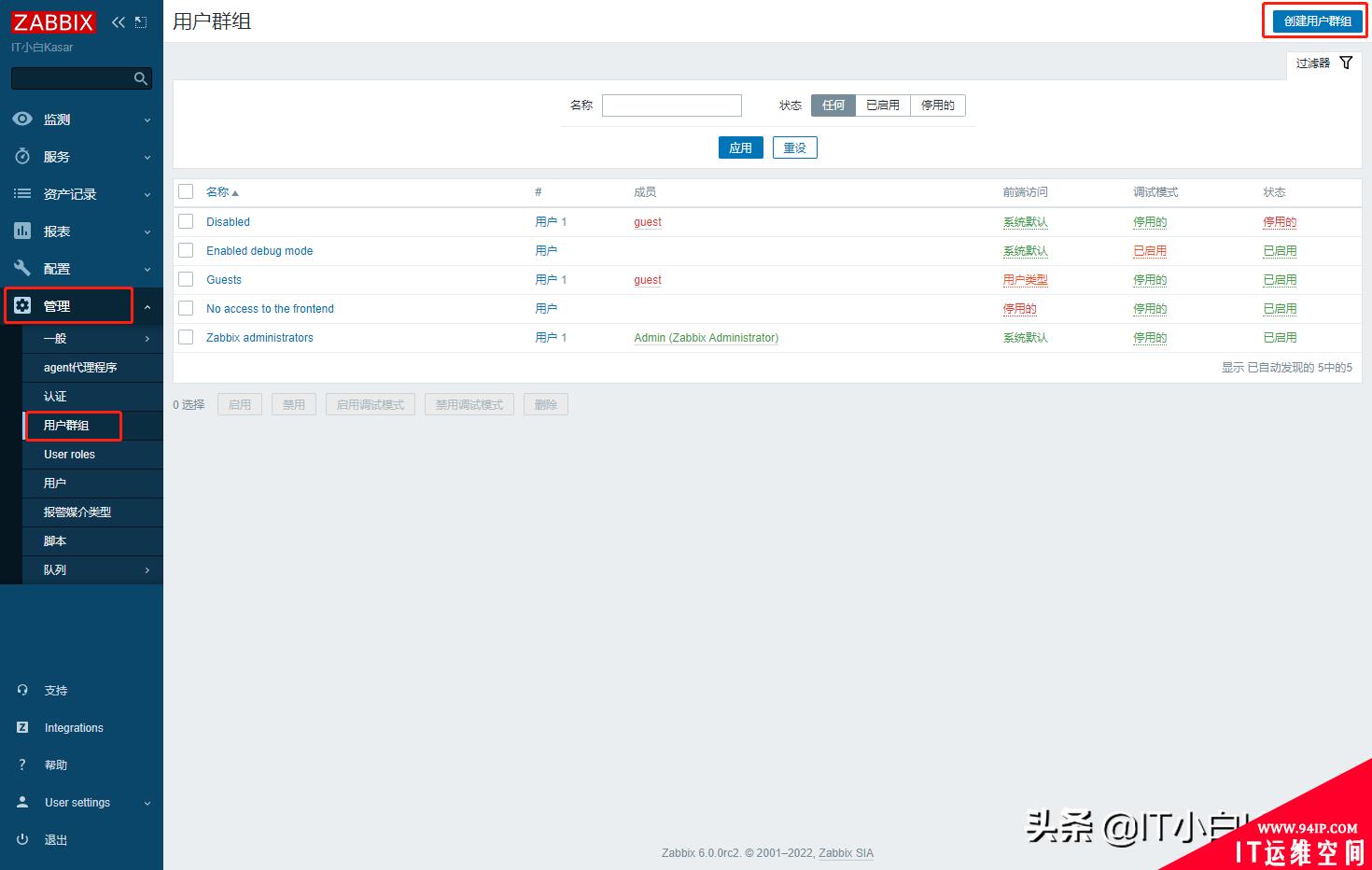Click the sidebar hide icon

pos(141,22)
